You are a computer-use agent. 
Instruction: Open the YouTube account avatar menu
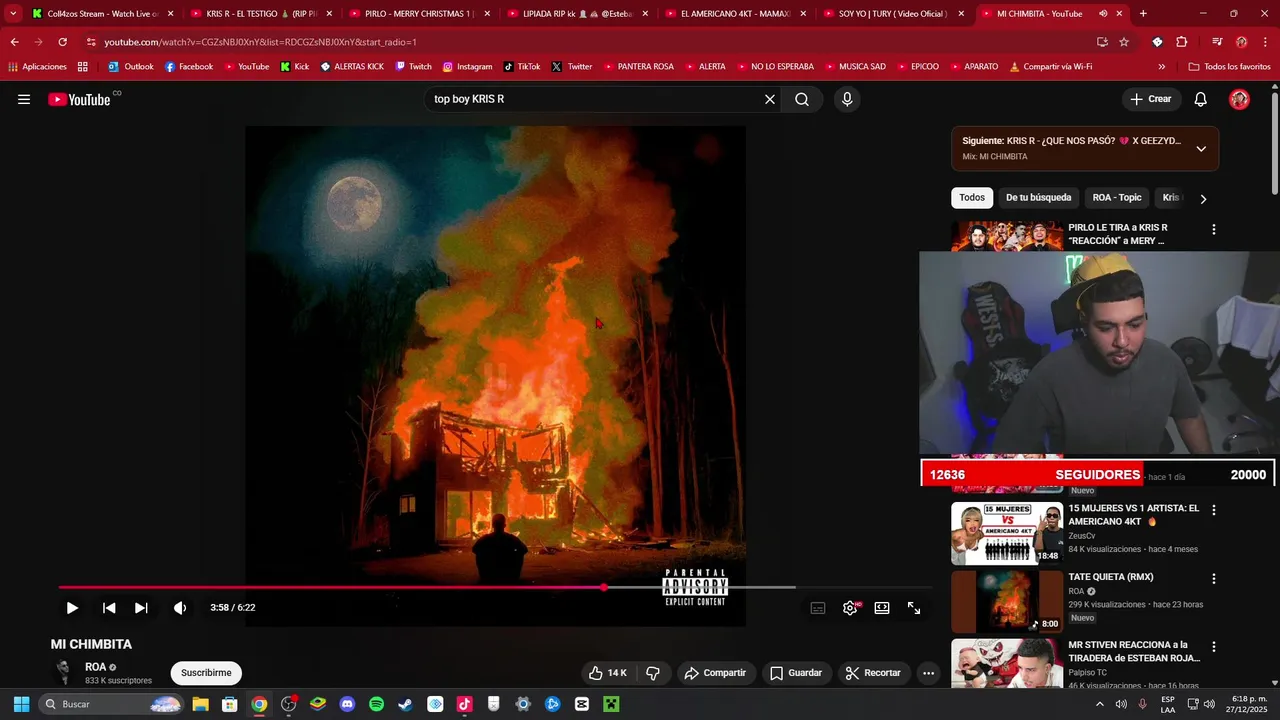[x=1239, y=99]
